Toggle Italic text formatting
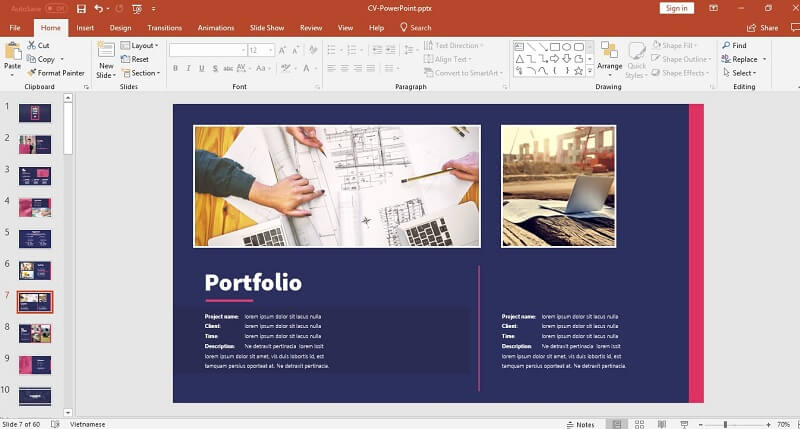 [188, 69]
